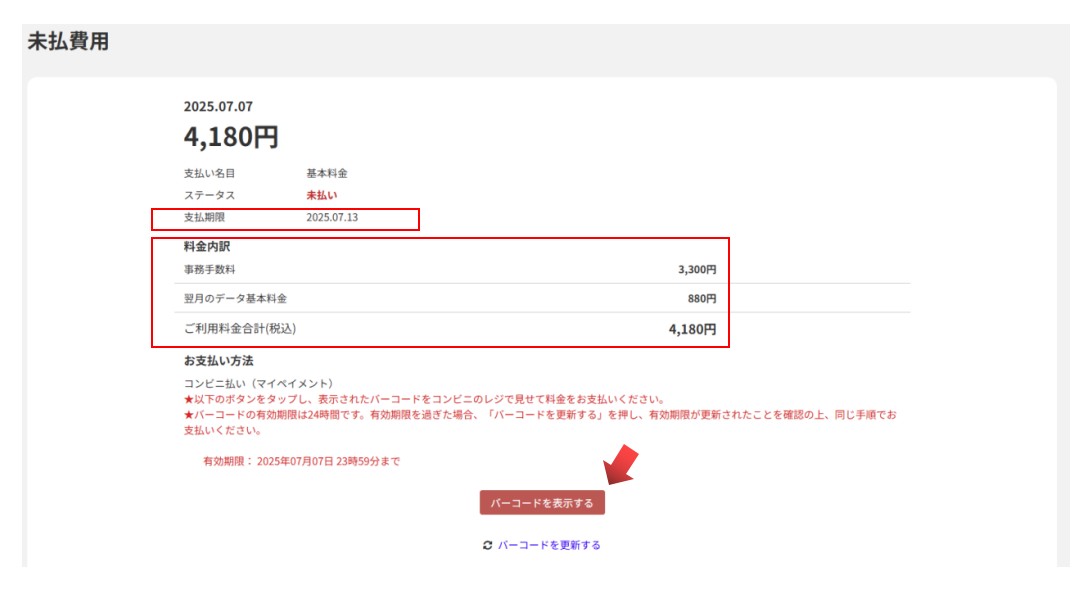Select the 880円 amount
Viewport: 1077px width, 590px height.
point(701,298)
